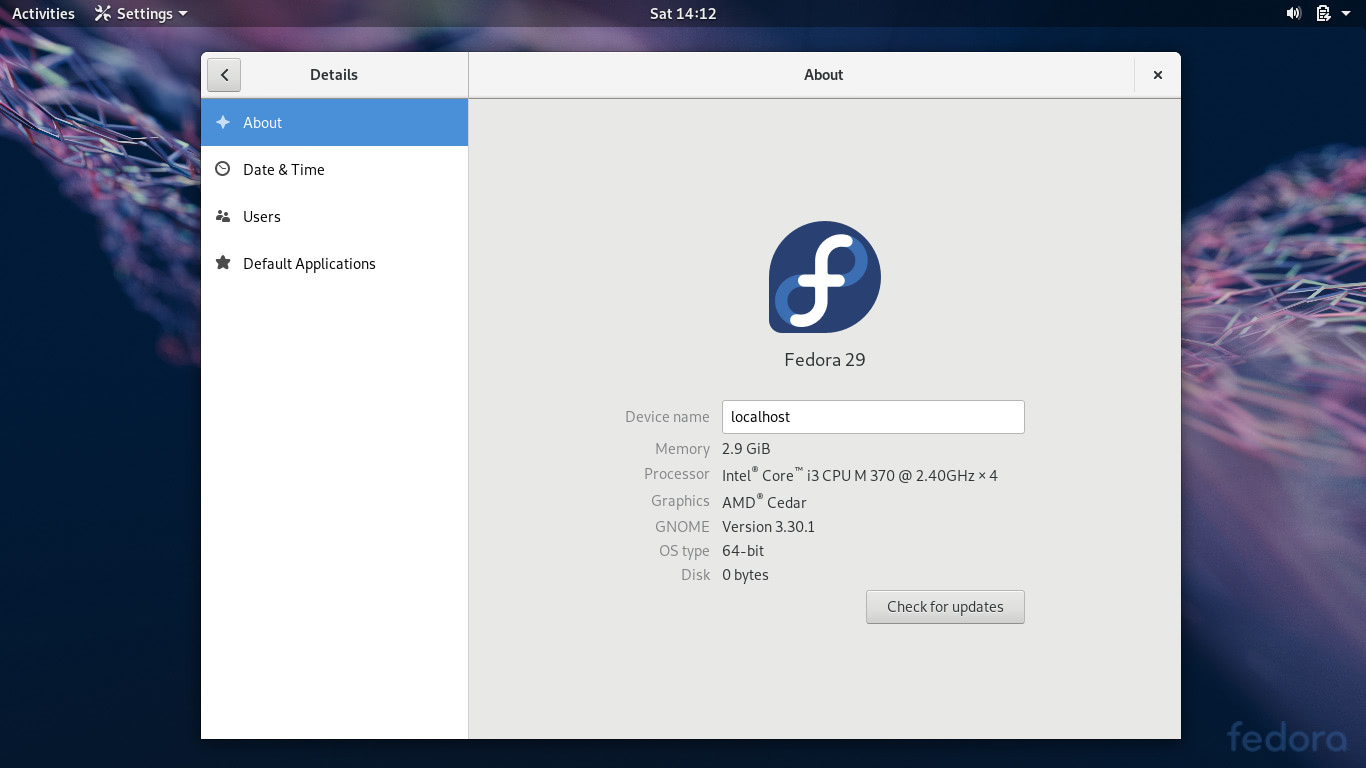Screen dimensions: 1366x768
Task: Click the Device name text field
Action: (873, 417)
